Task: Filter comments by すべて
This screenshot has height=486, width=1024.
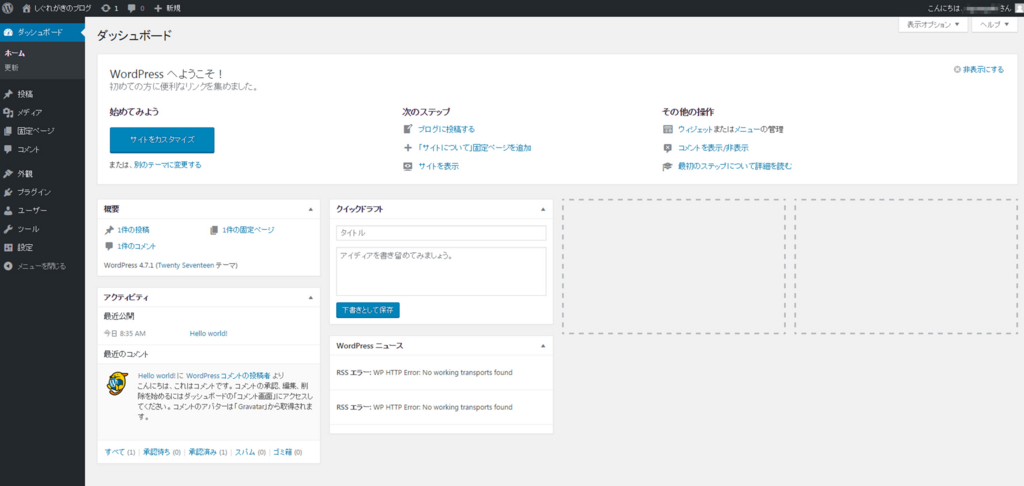Action: (x=114, y=451)
